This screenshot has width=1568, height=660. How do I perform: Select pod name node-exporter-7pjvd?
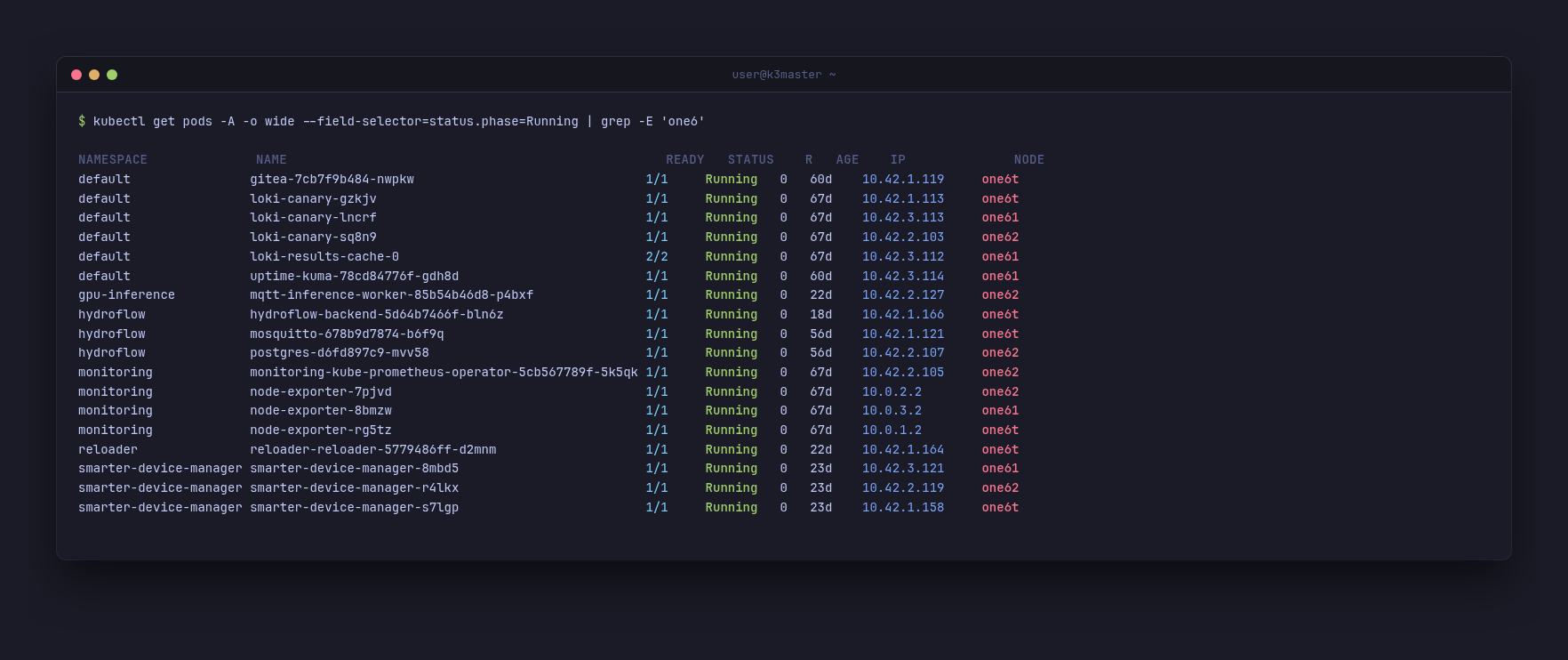point(321,392)
